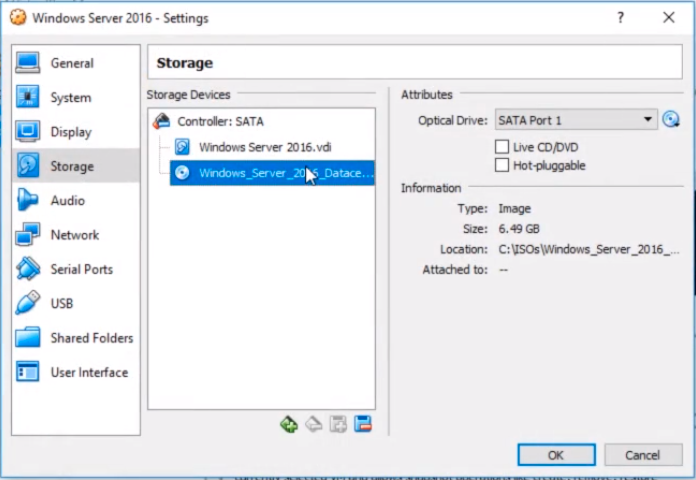Go to USB settings

pos(76,303)
